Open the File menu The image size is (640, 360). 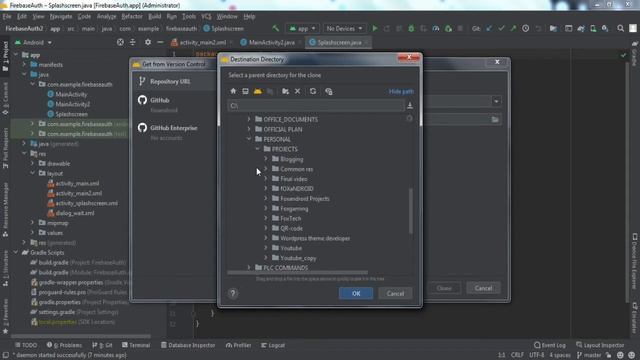(7, 17)
